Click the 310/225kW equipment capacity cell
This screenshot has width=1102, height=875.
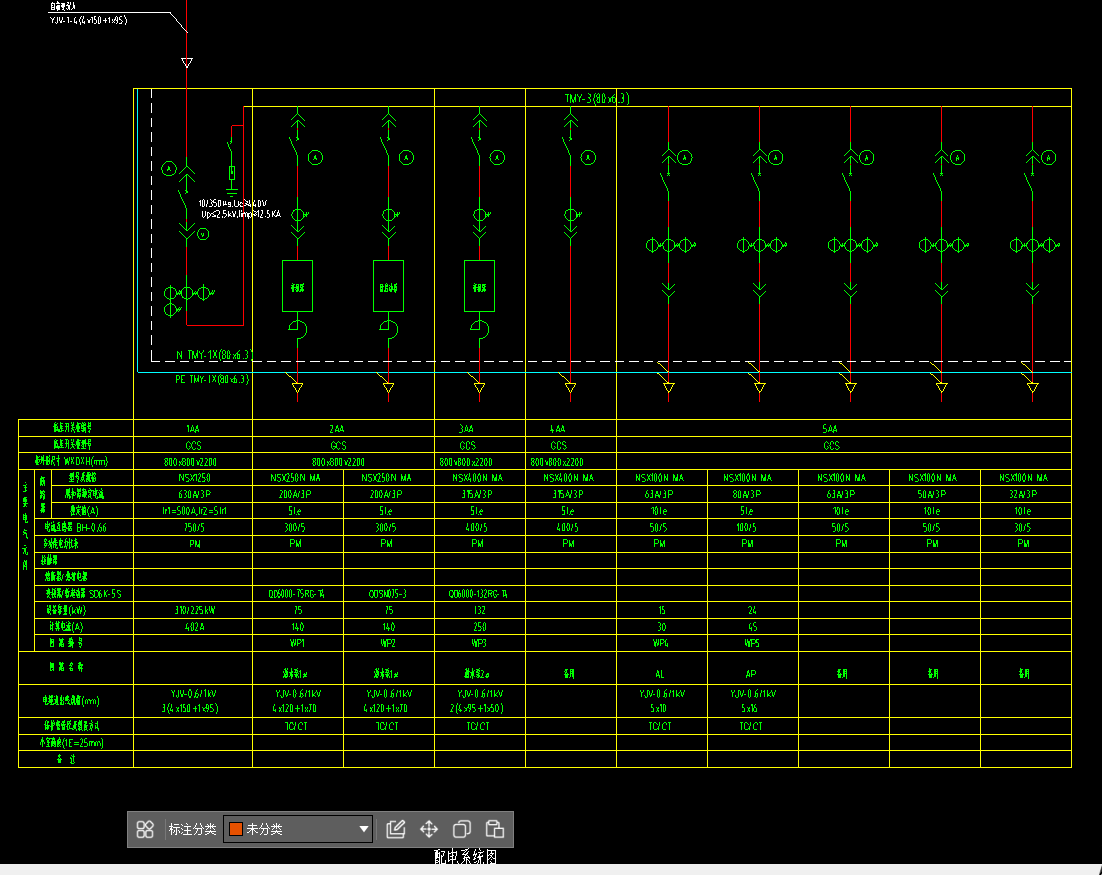coord(195,610)
